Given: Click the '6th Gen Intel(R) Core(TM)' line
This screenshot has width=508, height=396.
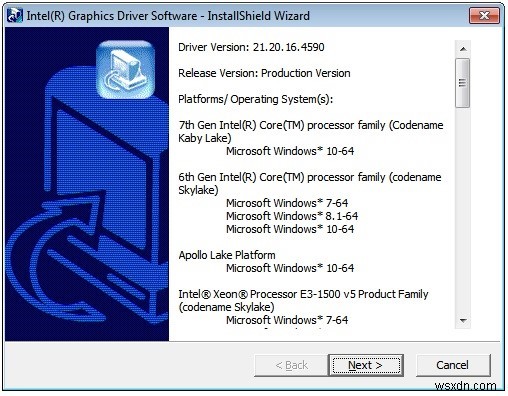Looking at the screenshot, I should tap(310, 177).
